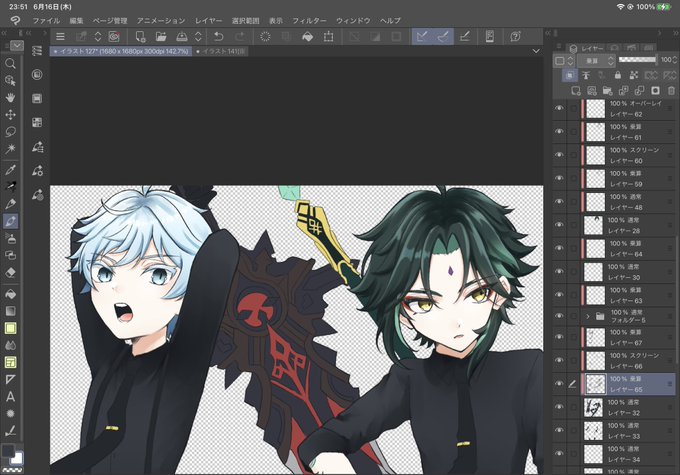Select the Lasso selection tool
This screenshot has width=680, height=475.
[x=10, y=131]
